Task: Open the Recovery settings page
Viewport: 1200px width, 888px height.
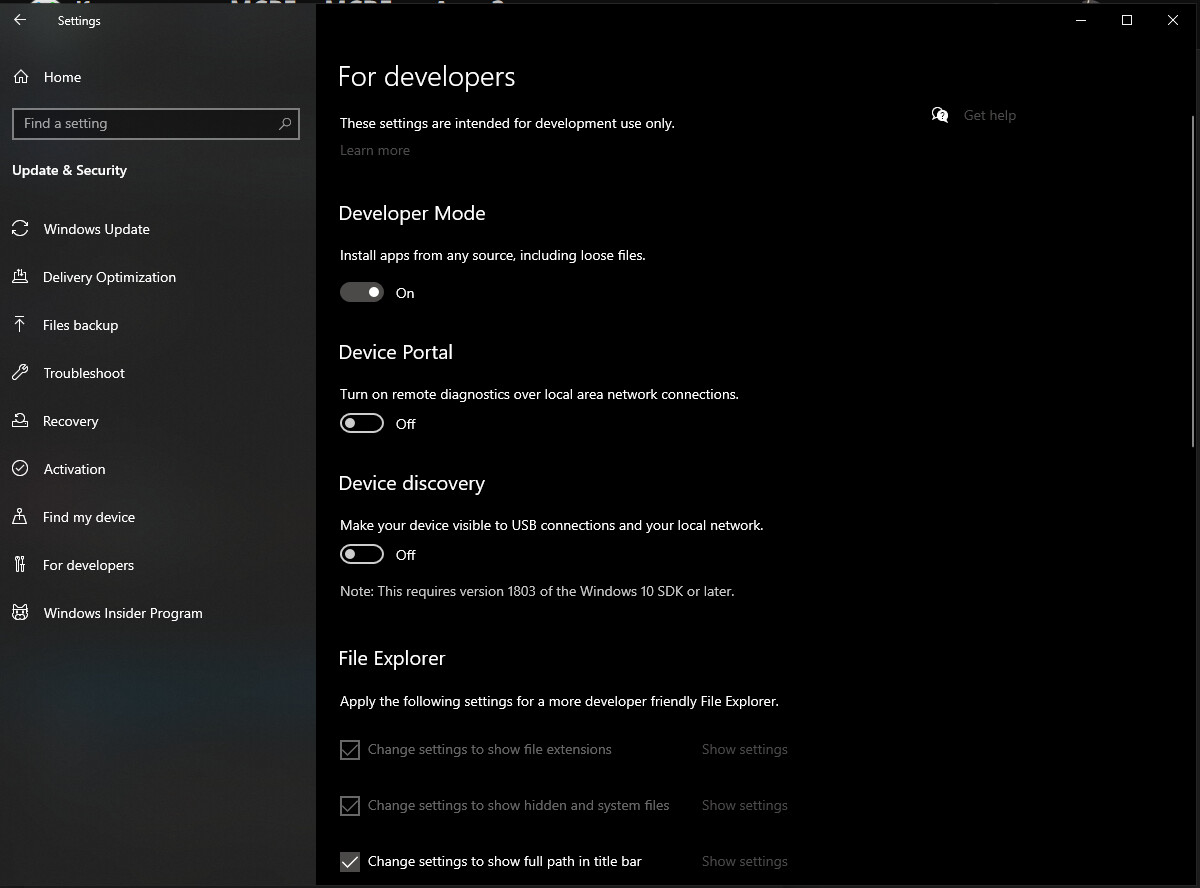Action: pyautogui.click(x=71, y=421)
